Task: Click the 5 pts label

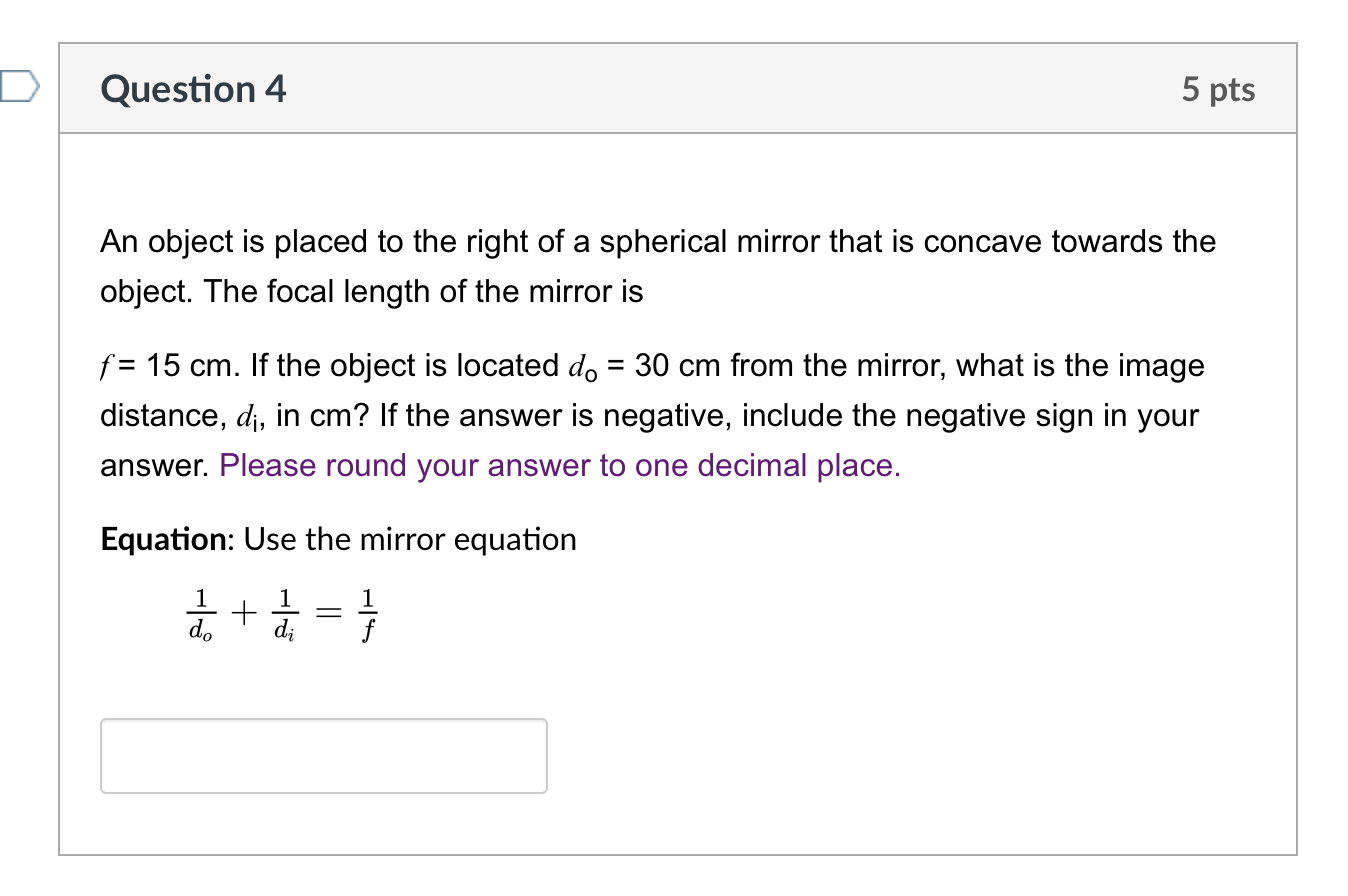Action: [x=1219, y=89]
